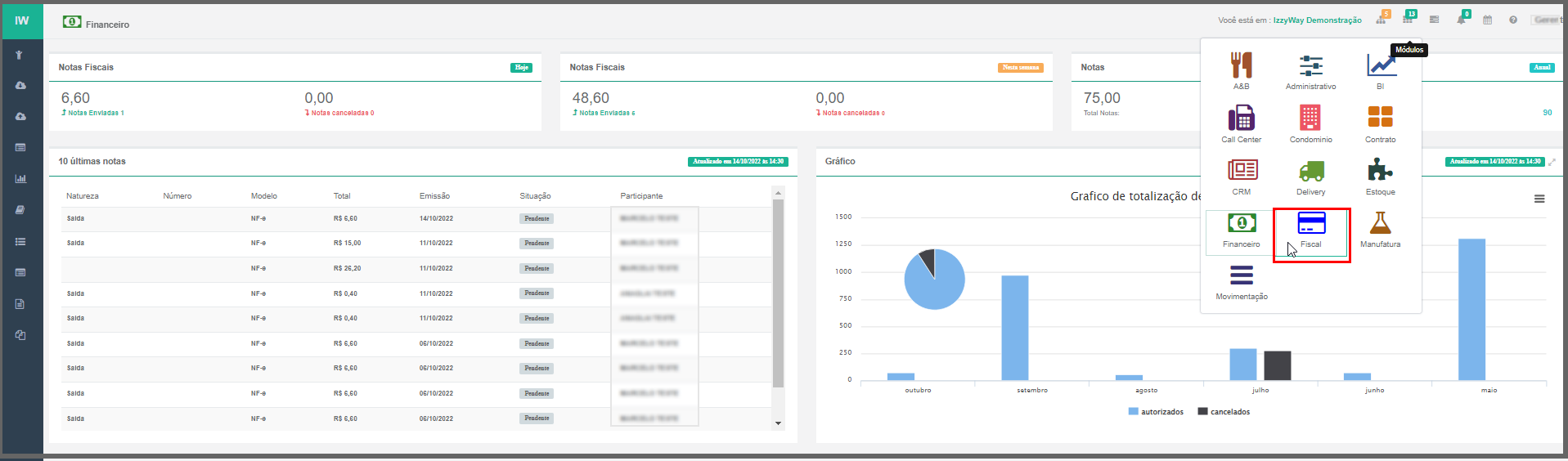Select the A&B fork and knife module
Screen dimensions: 1568x461
[1241, 70]
